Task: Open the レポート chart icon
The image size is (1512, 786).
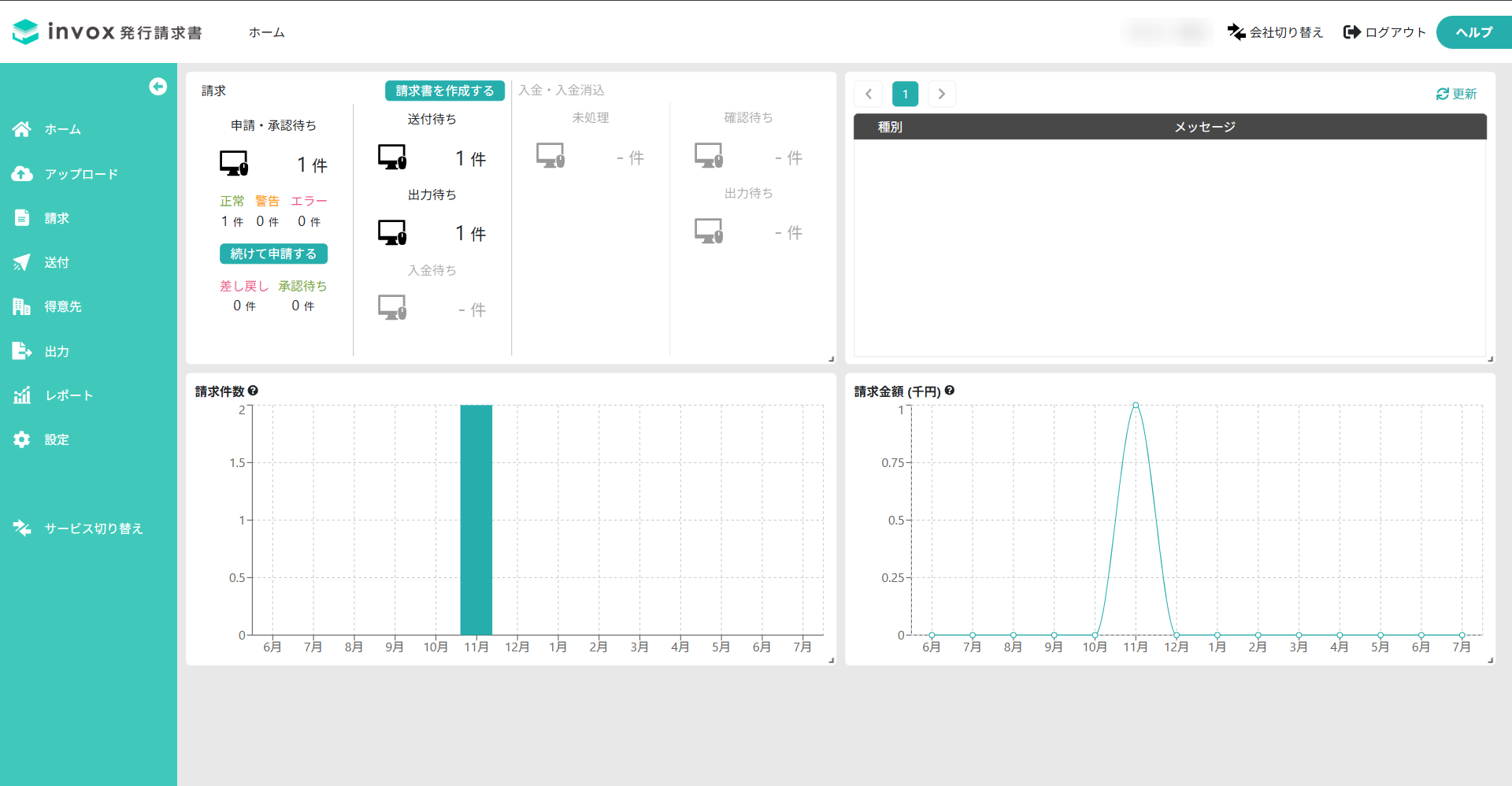Action: click(22, 395)
